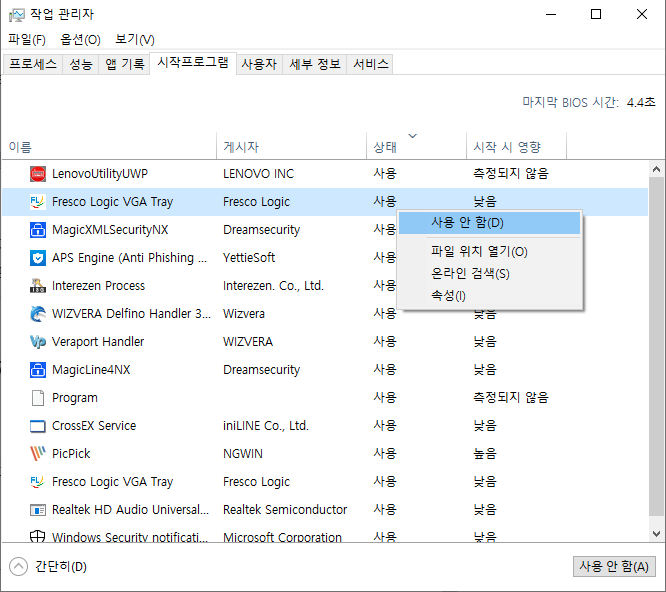Click the blank Program file icon
Image resolution: width=666 pixels, height=592 pixels.
pos(38,398)
